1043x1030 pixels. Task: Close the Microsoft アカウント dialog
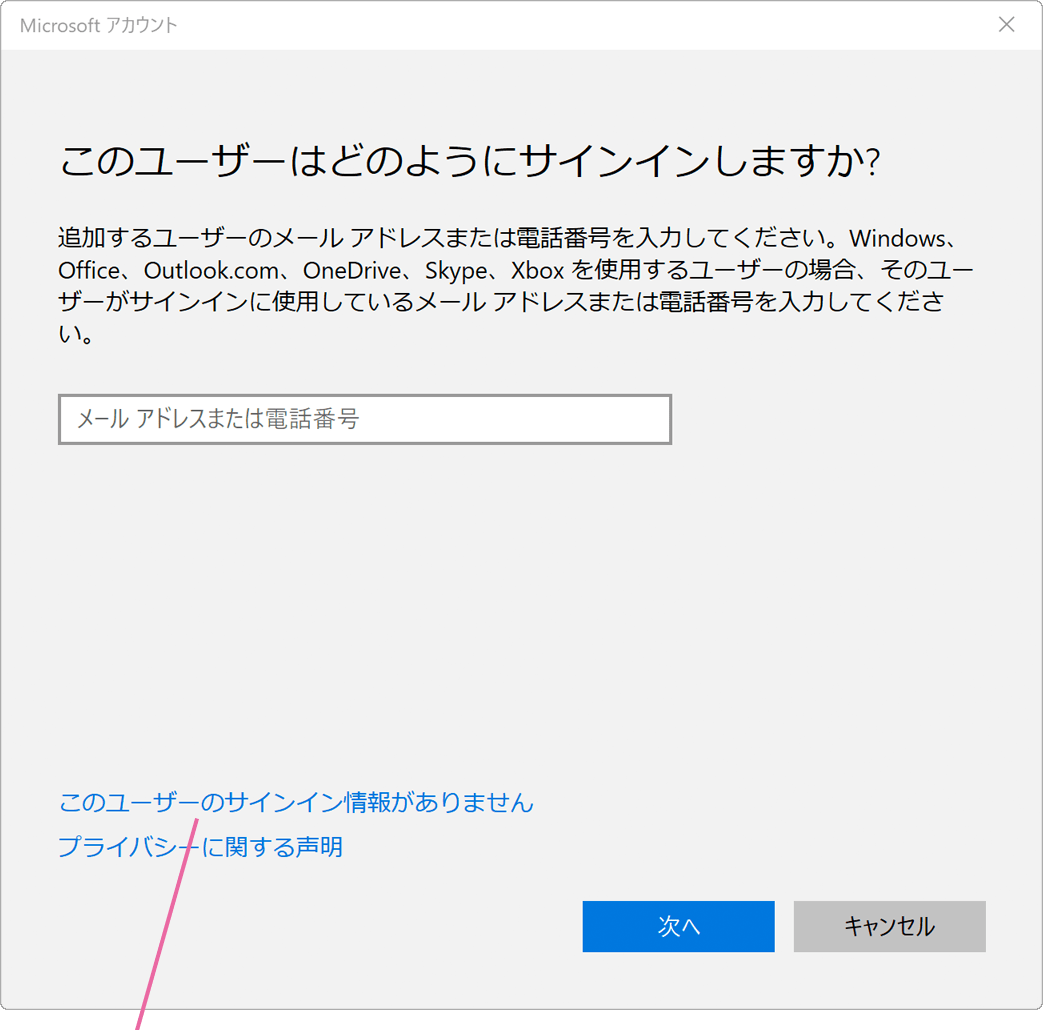[1006, 25]
